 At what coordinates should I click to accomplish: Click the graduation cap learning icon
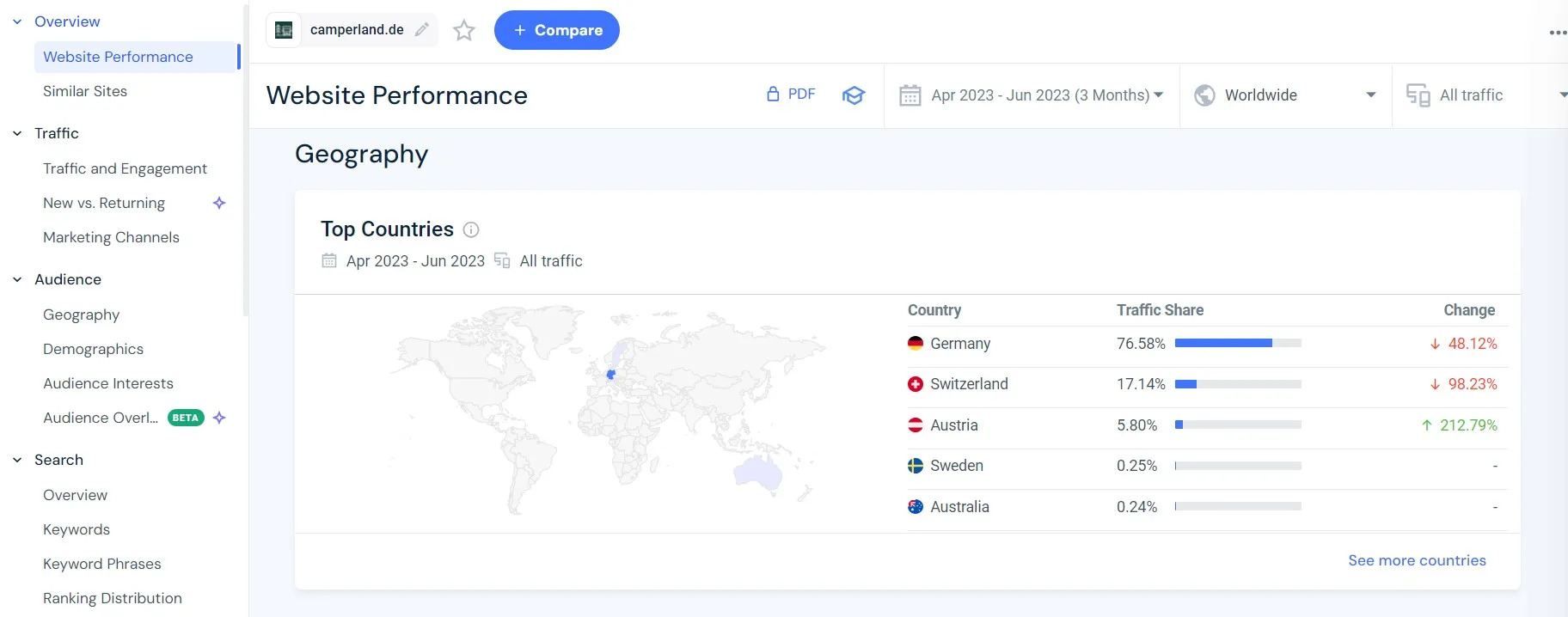[x=853, y=95]
